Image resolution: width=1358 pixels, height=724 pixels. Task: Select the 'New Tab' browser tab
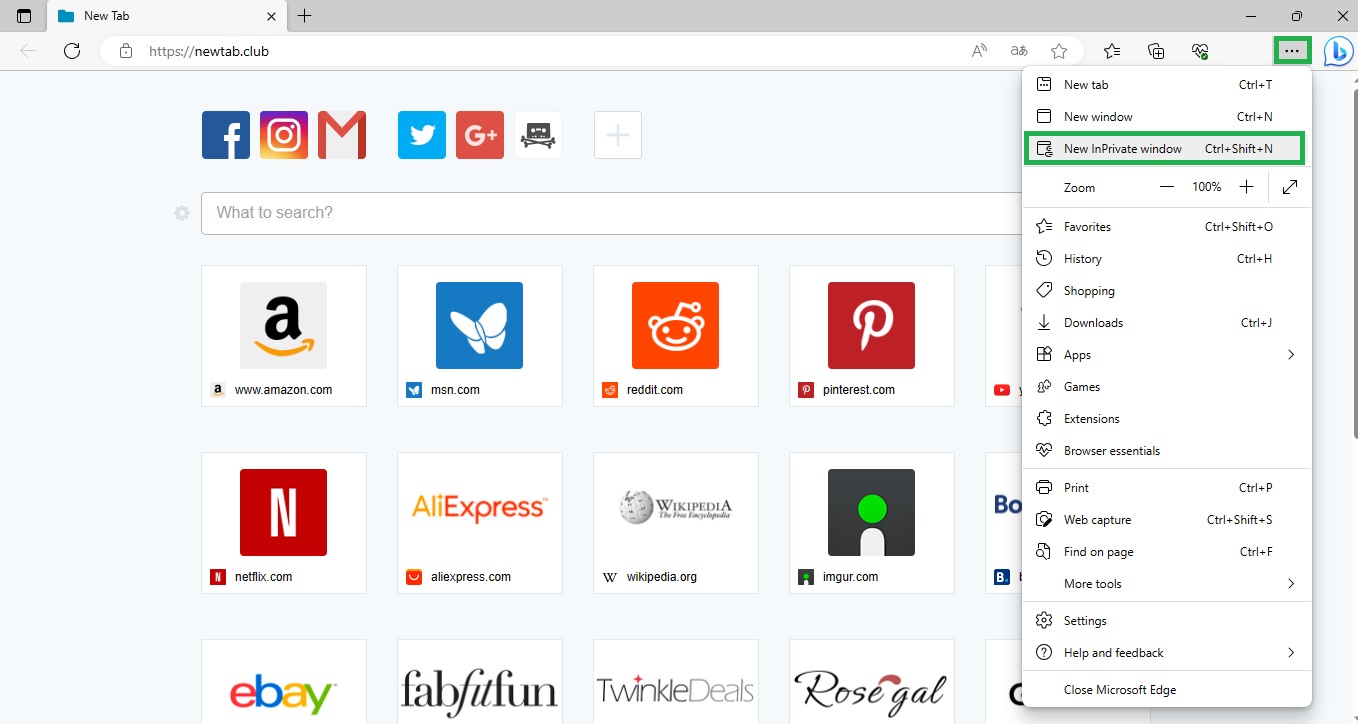pos(167,16)
